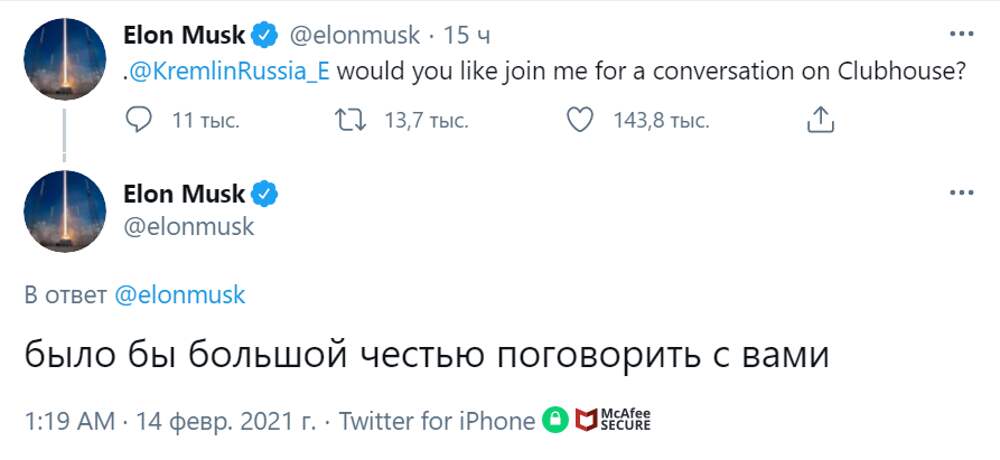Click the "1:19 AM · 14 февр. 2021 г." timestamp
The width and height of the screenshot is (1000, 460).
coord(172,421)
